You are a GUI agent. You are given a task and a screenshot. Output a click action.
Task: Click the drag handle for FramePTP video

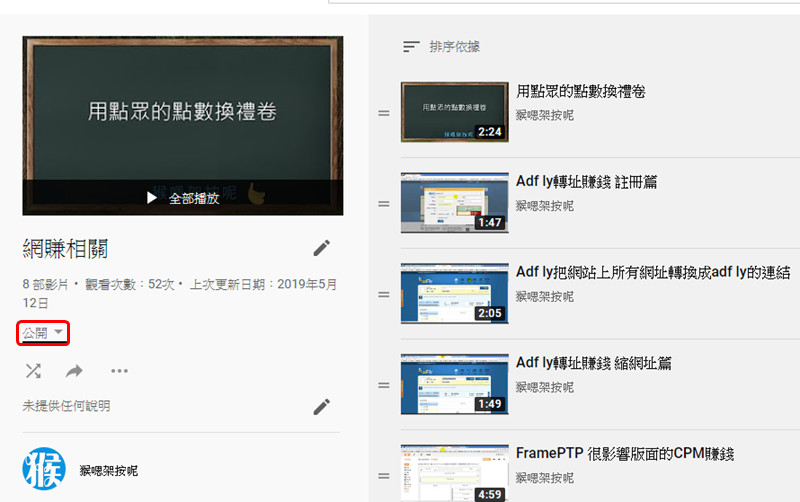pos(384,476)
